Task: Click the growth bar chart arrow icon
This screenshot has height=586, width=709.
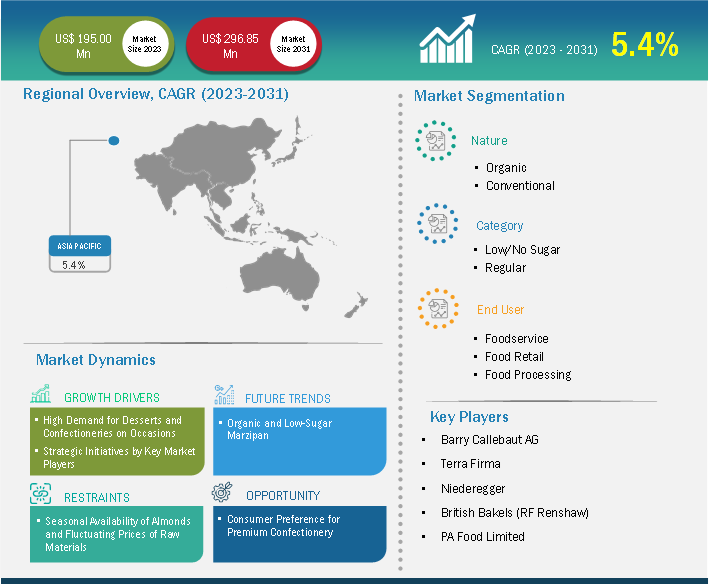Action: 447,39
